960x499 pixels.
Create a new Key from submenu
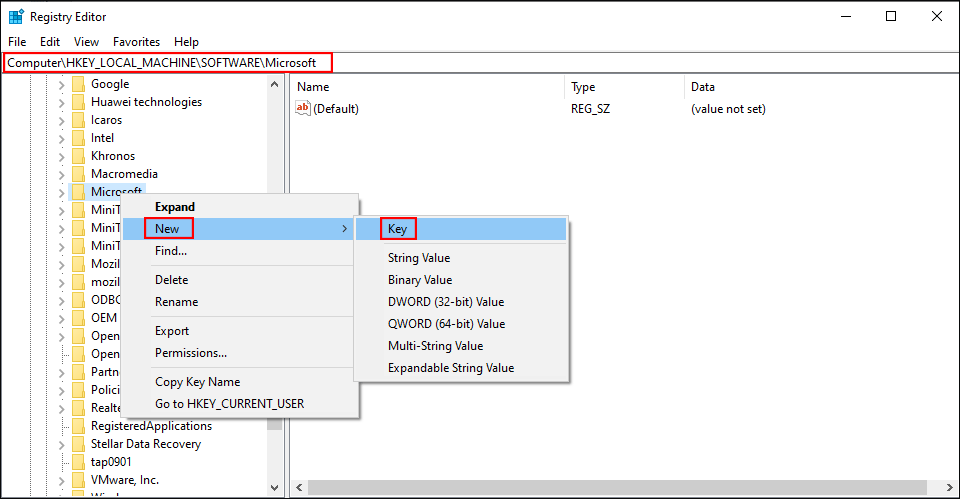[461, 229]
